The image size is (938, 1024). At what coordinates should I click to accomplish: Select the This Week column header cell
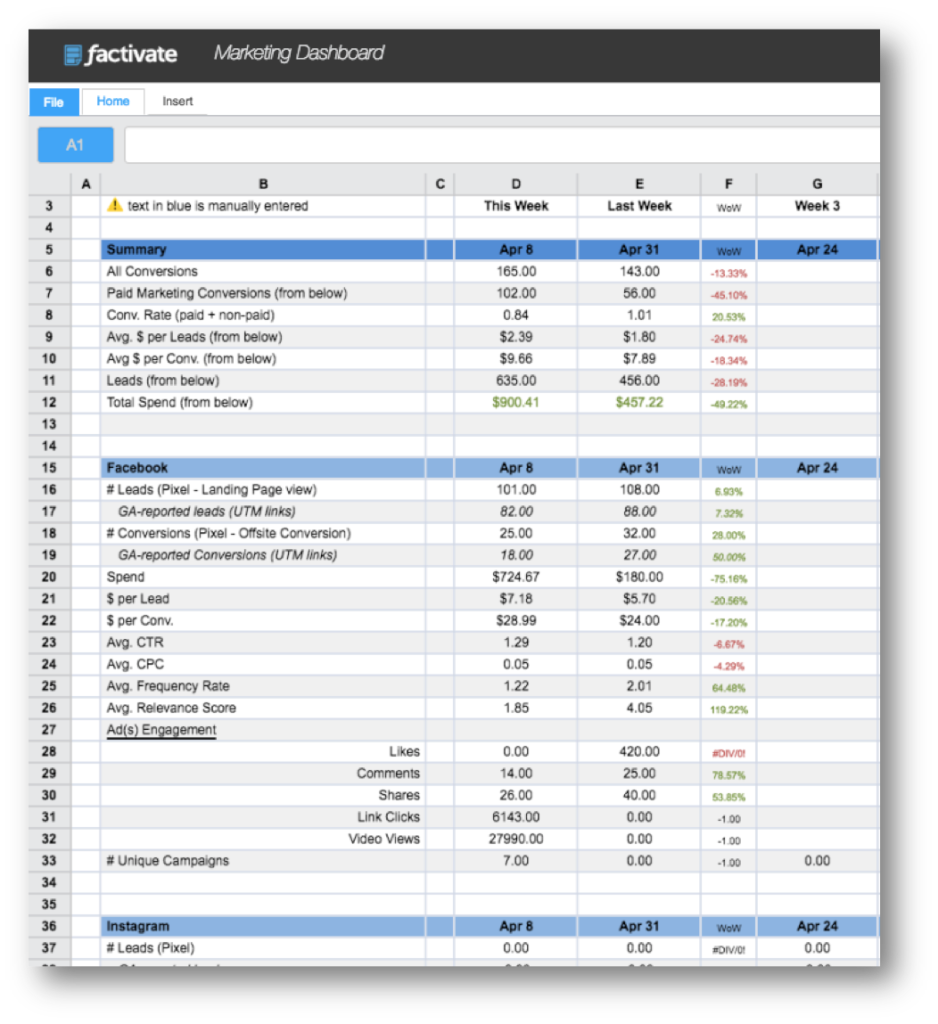516,205
